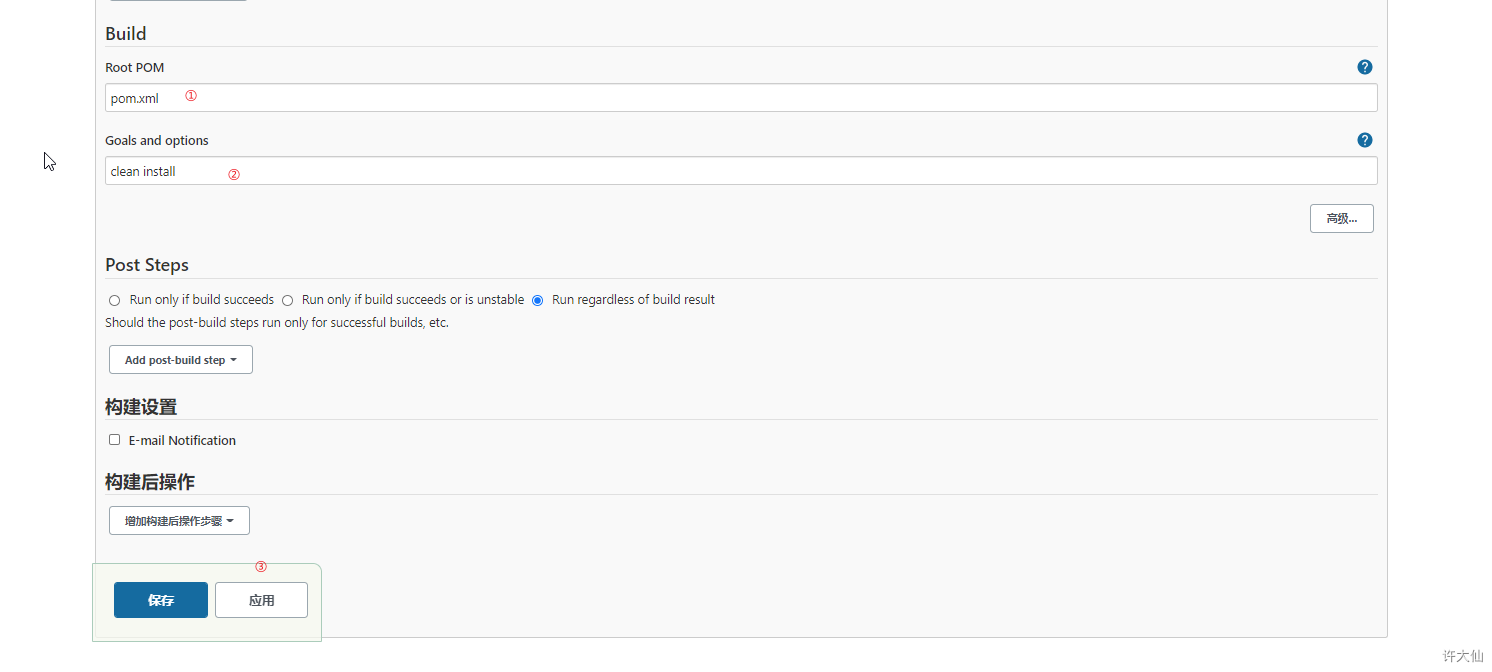Select Run only if succeeds or unstable

tap(287, 300)
